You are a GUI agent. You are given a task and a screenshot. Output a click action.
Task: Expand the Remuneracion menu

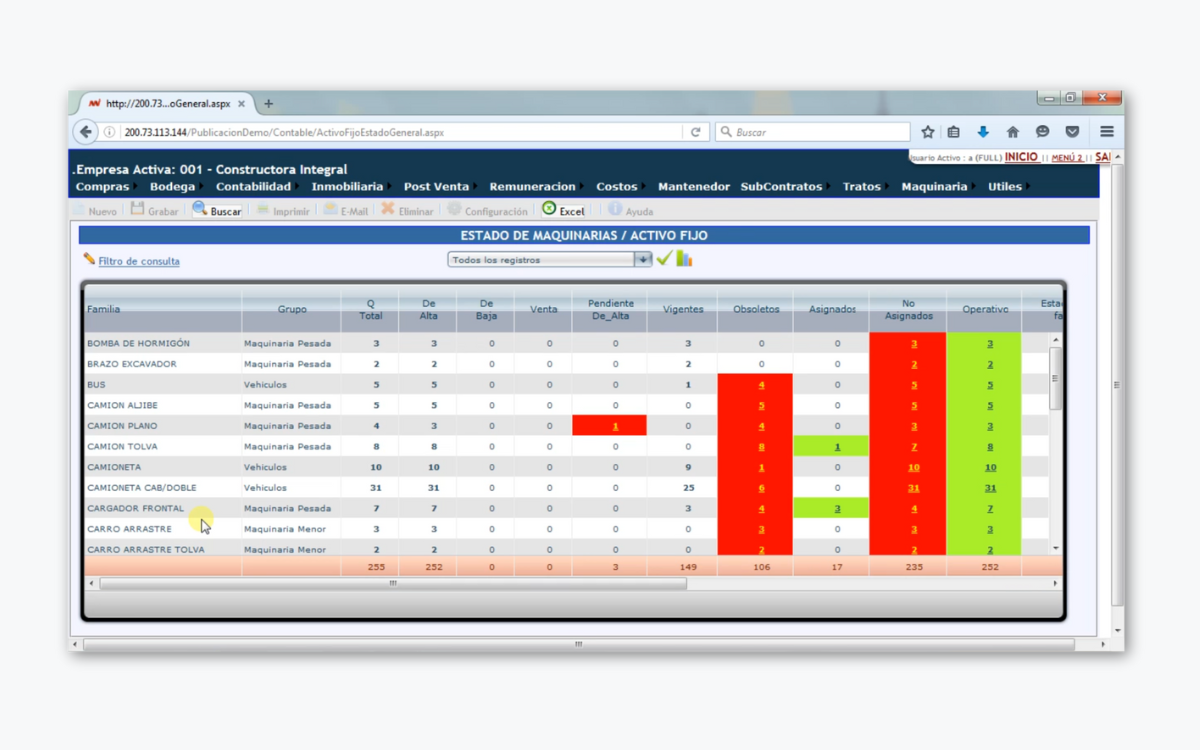click(532, 187)
